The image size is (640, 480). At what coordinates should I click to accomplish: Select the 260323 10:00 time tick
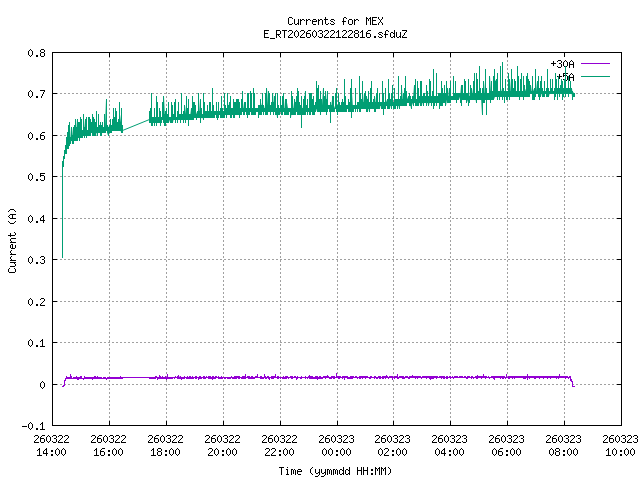(x=620, y=445)
